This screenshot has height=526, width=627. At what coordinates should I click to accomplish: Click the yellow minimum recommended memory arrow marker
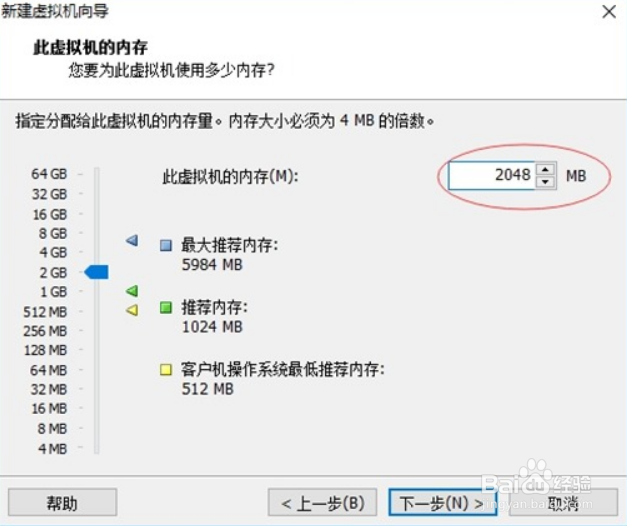pyautogui.click(x=132, y=310)
